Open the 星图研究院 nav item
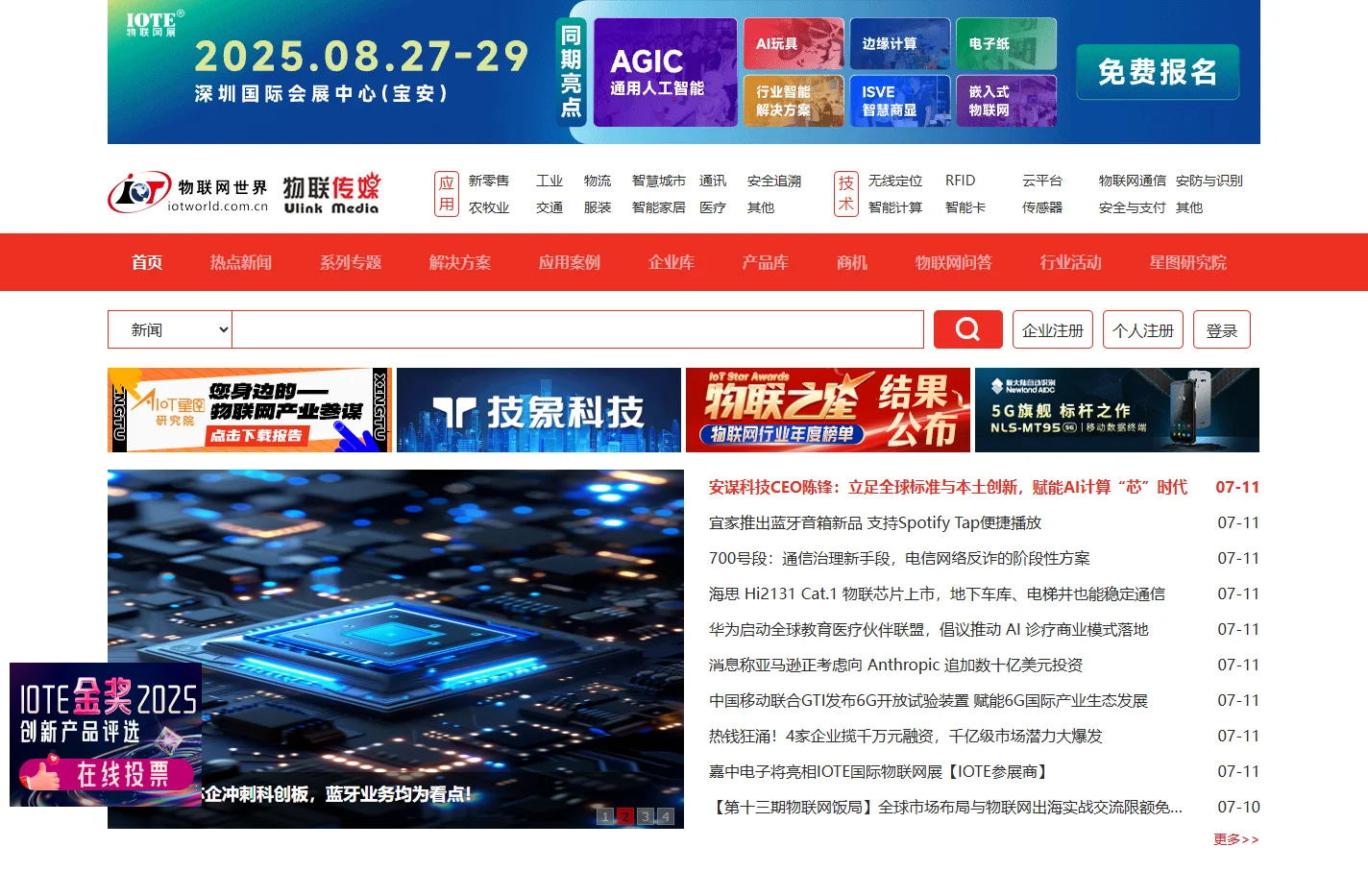The image size is (1368, 896). (1188, 262)
